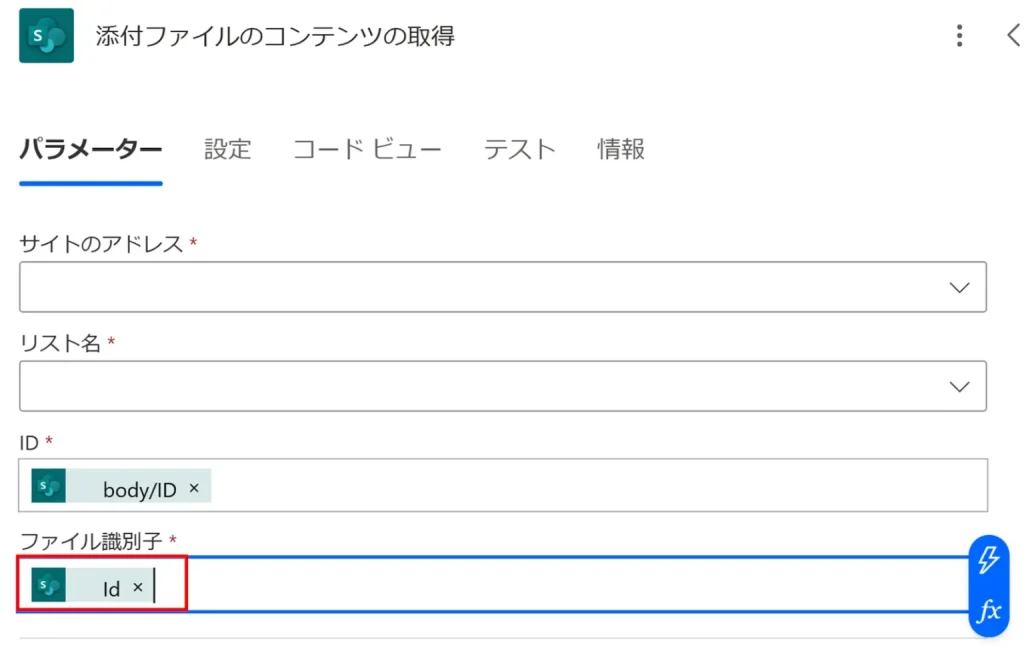The image size is (1024, 647).
Task: Switch to the コード ビュー tab
Action: click(x=367, y=150)
